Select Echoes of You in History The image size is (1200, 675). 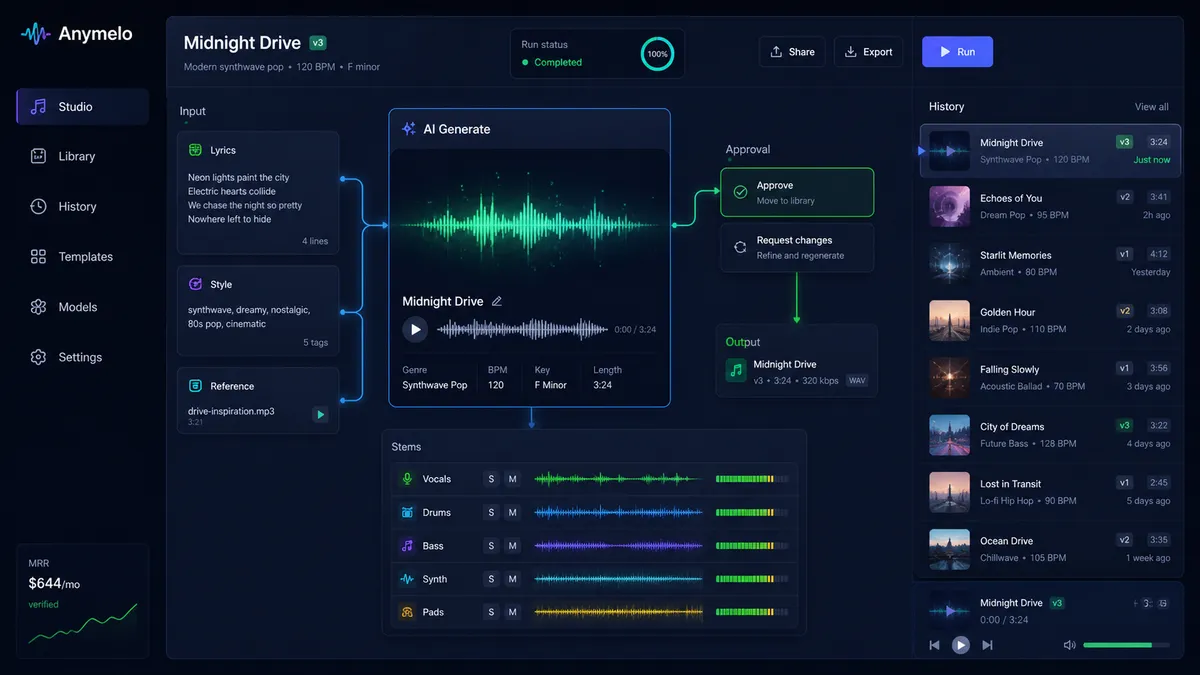pyautogui.click(x=1050, y=207)
